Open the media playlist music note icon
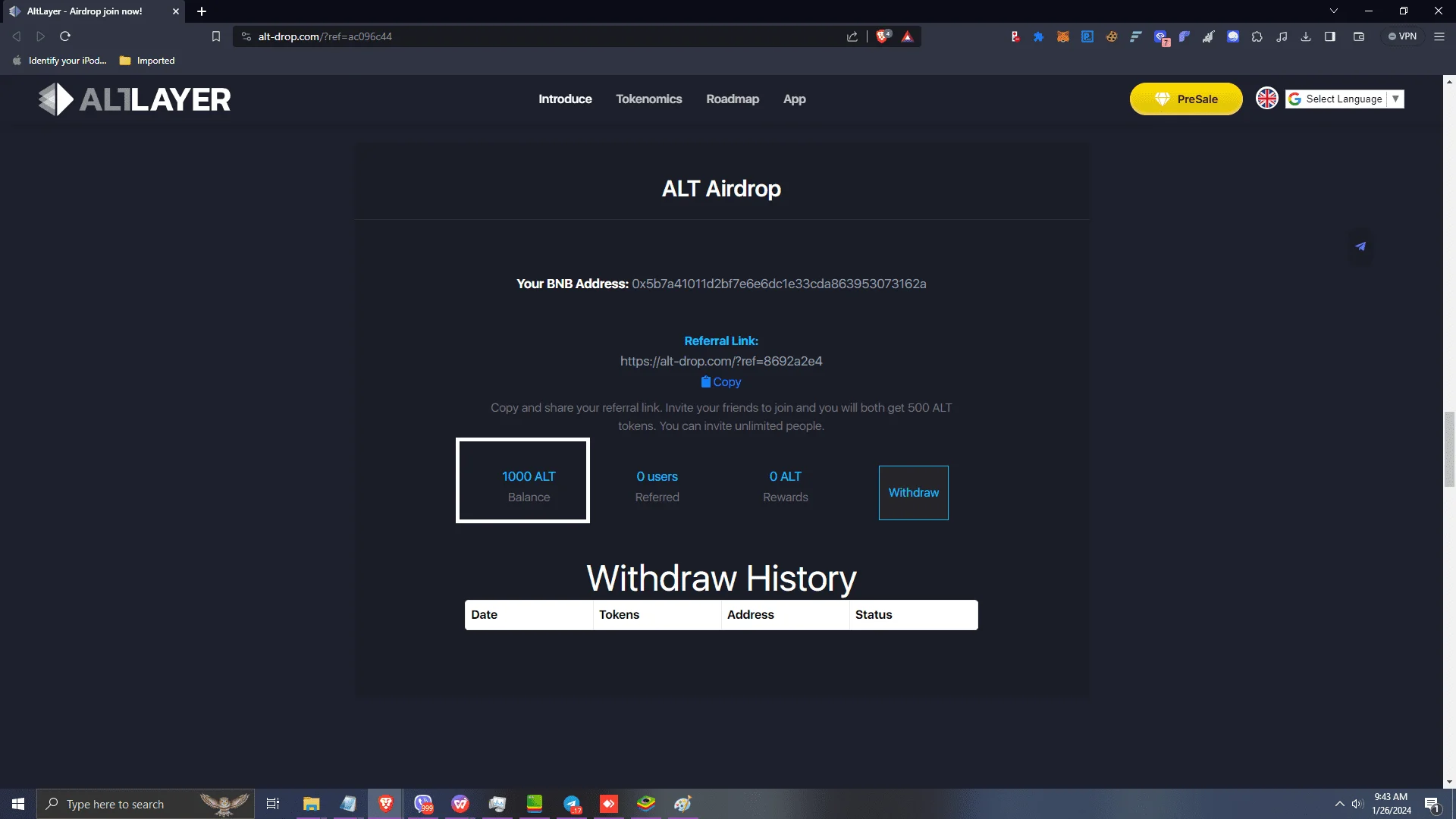Screen dimensions: 1456x819 [1282, 36]
